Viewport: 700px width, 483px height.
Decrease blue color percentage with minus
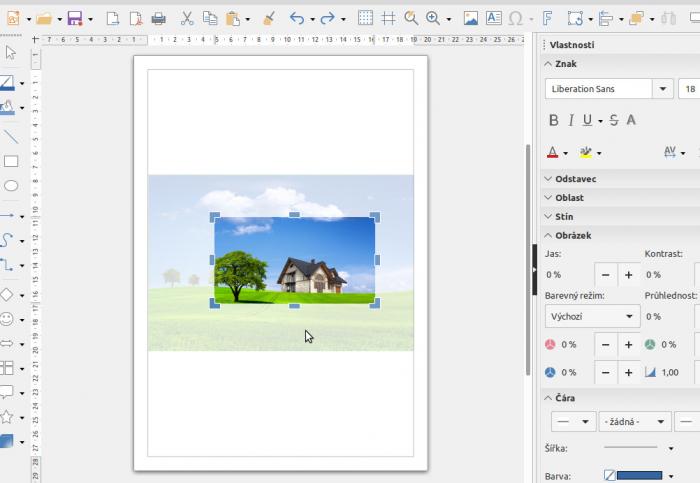click(606, 372)
